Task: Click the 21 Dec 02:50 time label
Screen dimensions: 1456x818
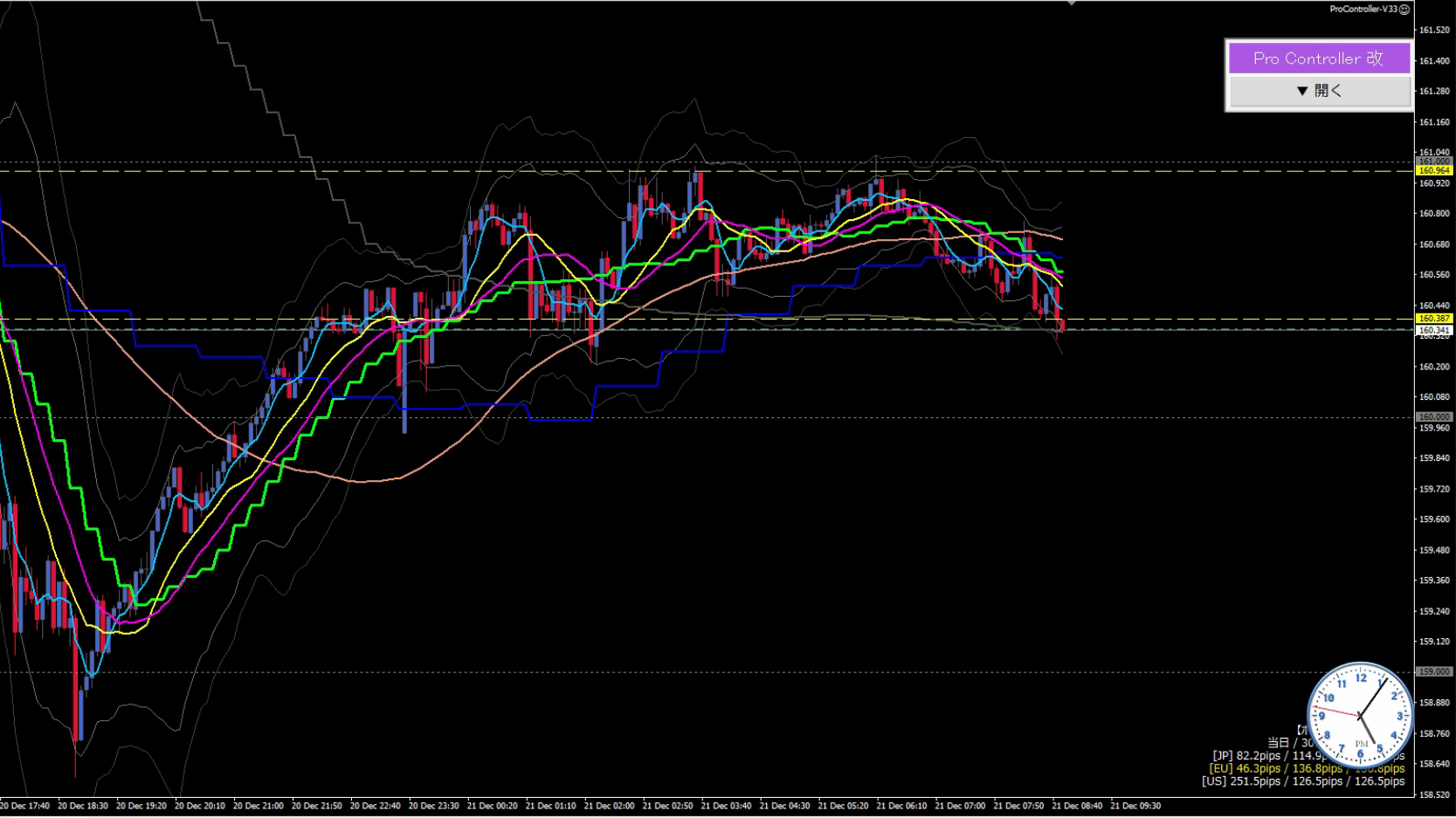Action: click(x=668, y=807)
